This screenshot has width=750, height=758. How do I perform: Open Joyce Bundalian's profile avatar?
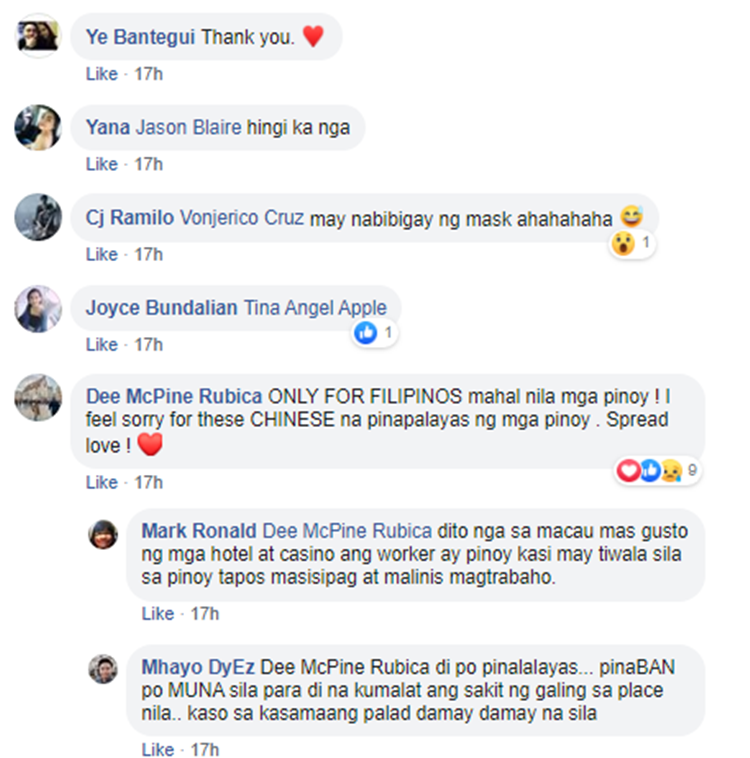[x=38, y=308]
